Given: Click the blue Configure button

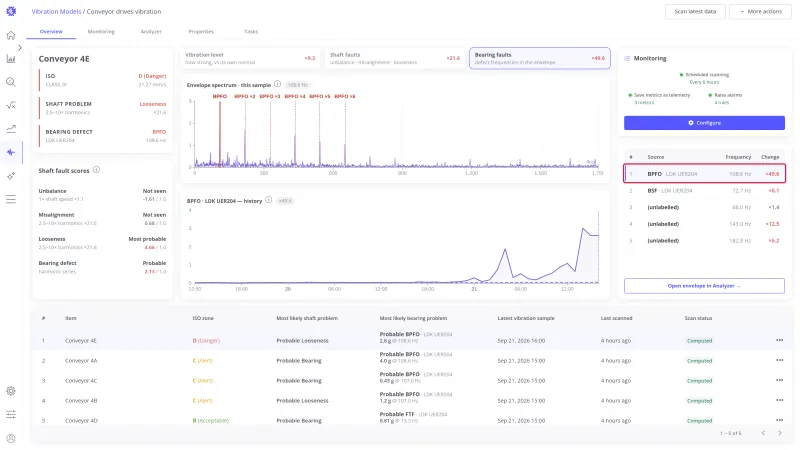Looking at the screenshot, I should 704,122.
